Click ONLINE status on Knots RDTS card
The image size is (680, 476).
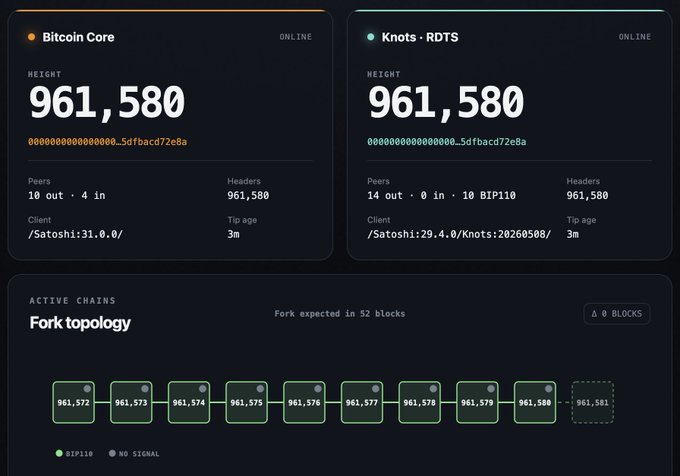634,37
